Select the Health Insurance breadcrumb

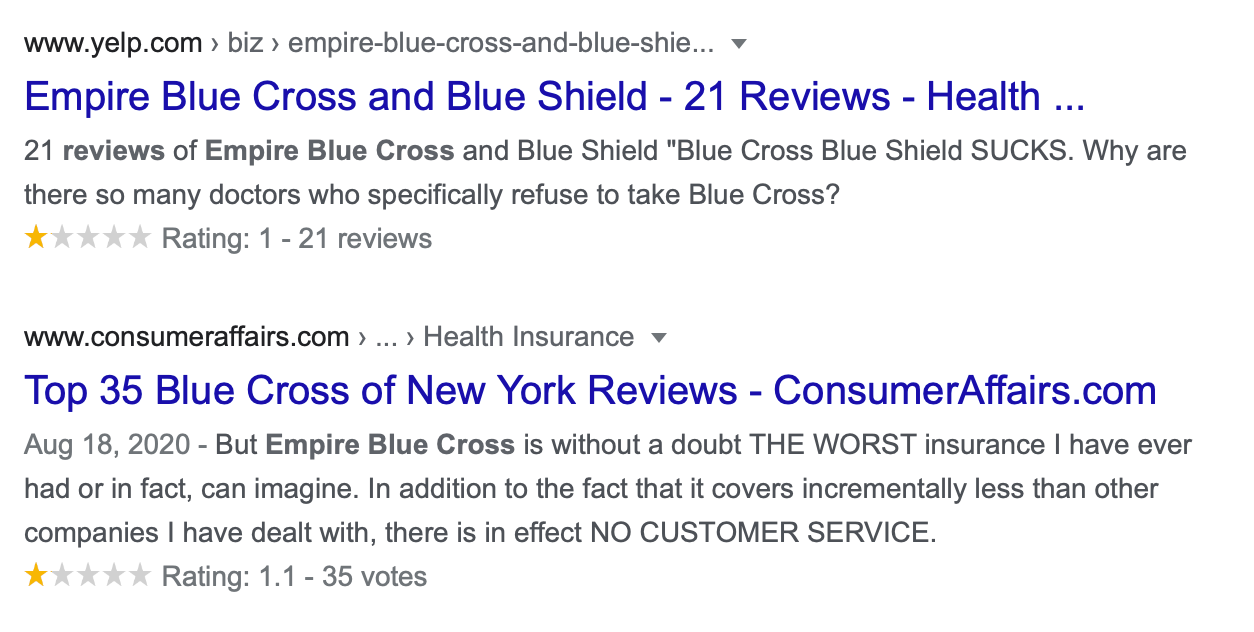528,337
